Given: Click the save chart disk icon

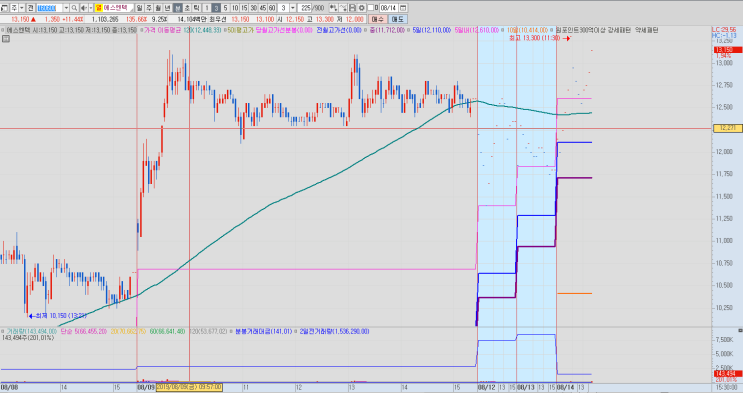Looking at the screenshot, I should click(x=352, y=8).
